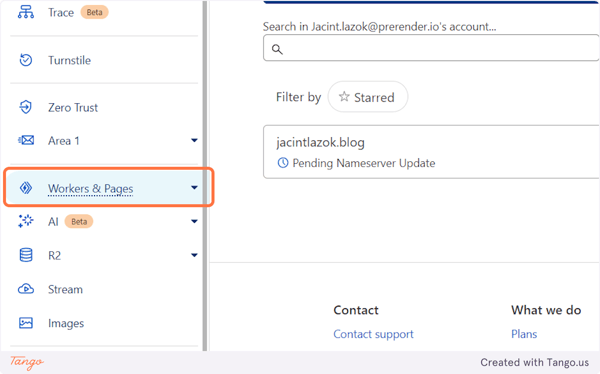Open Turnstile from the sidebar
The width and height of the screenshot is (600, 374).
pos(69,60)
